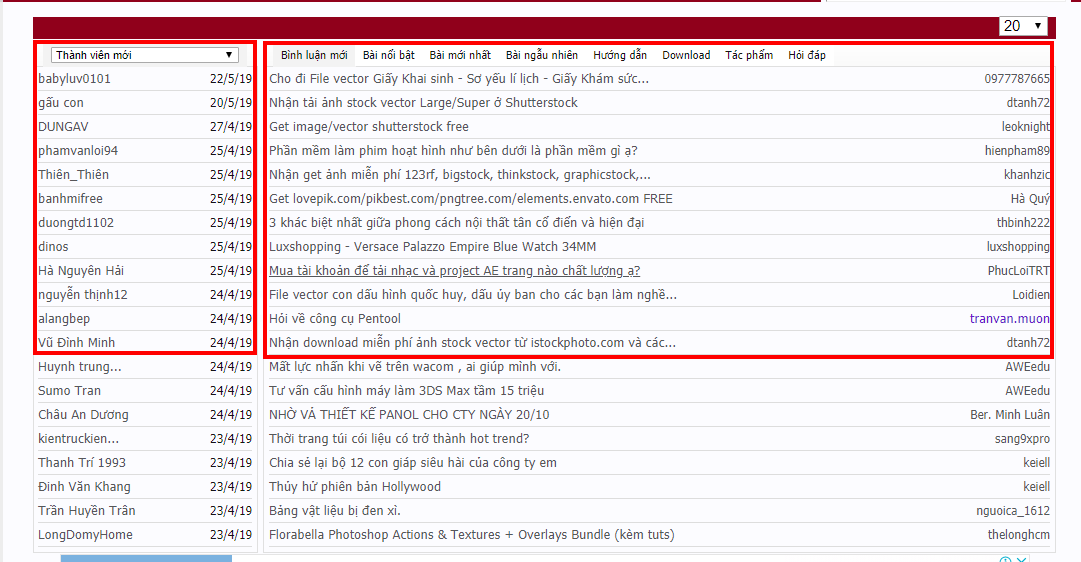
Task: Click author link thelonghcm
Action: point(1018,535)
